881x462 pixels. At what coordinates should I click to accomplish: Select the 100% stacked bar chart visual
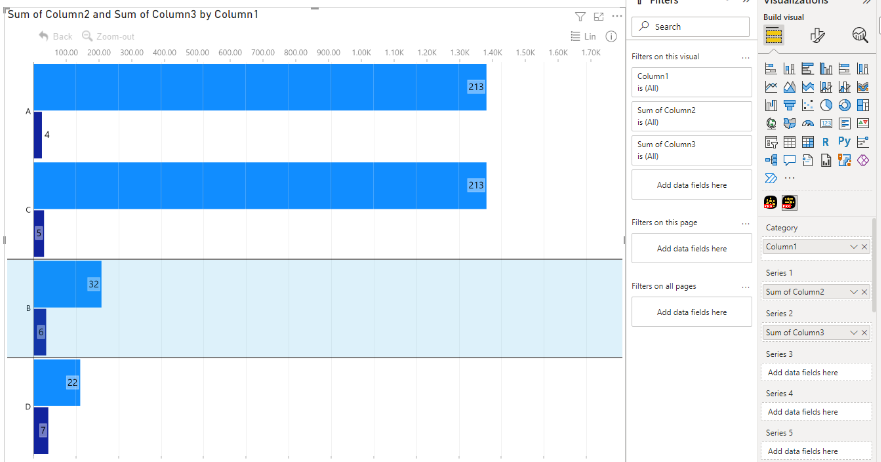click(844, 69)
